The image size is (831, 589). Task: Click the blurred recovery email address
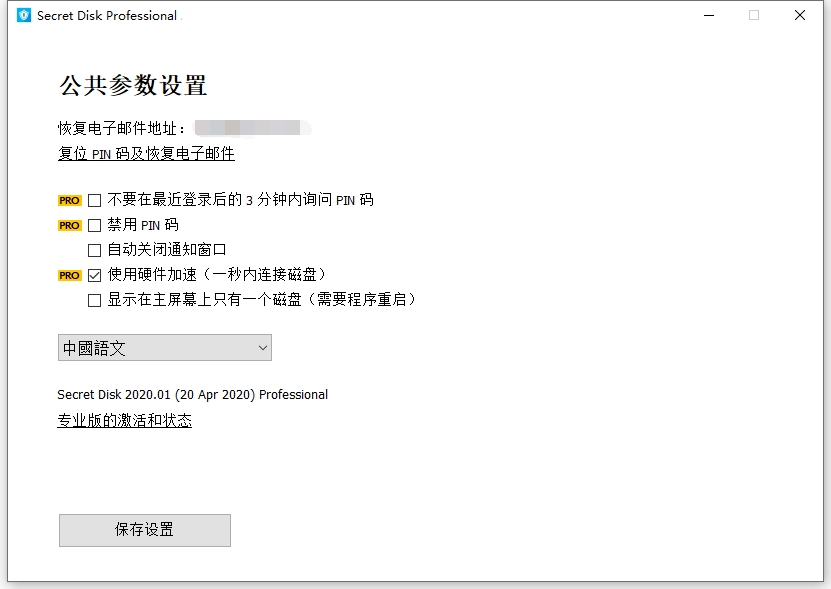pos(253,128)
